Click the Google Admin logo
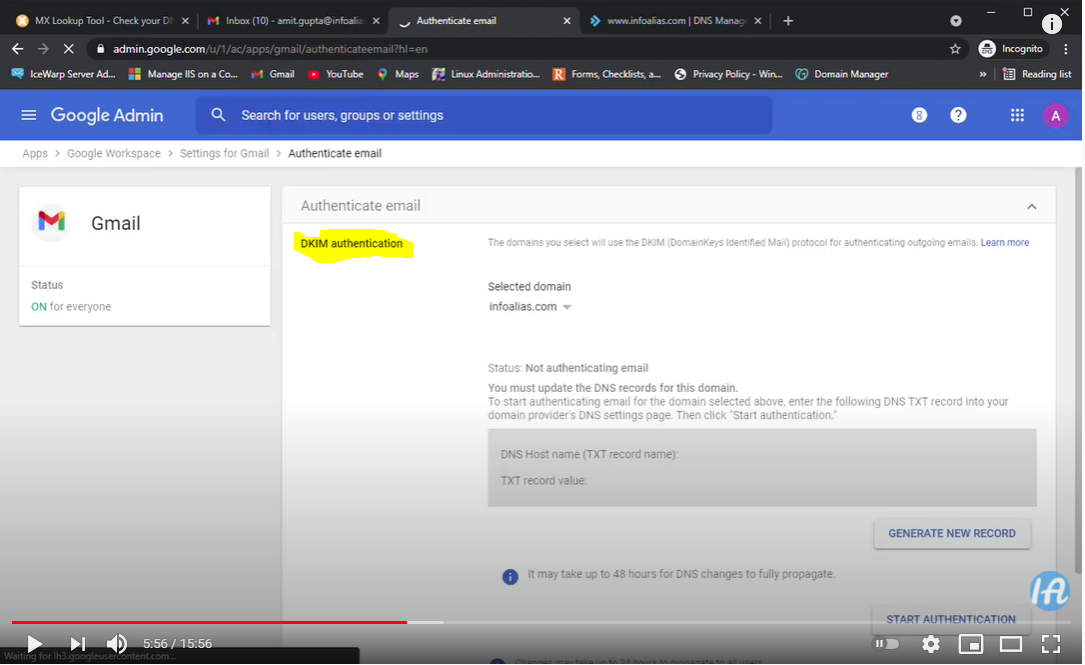This screenshot has height=665, width=1085. coord(107,116)
